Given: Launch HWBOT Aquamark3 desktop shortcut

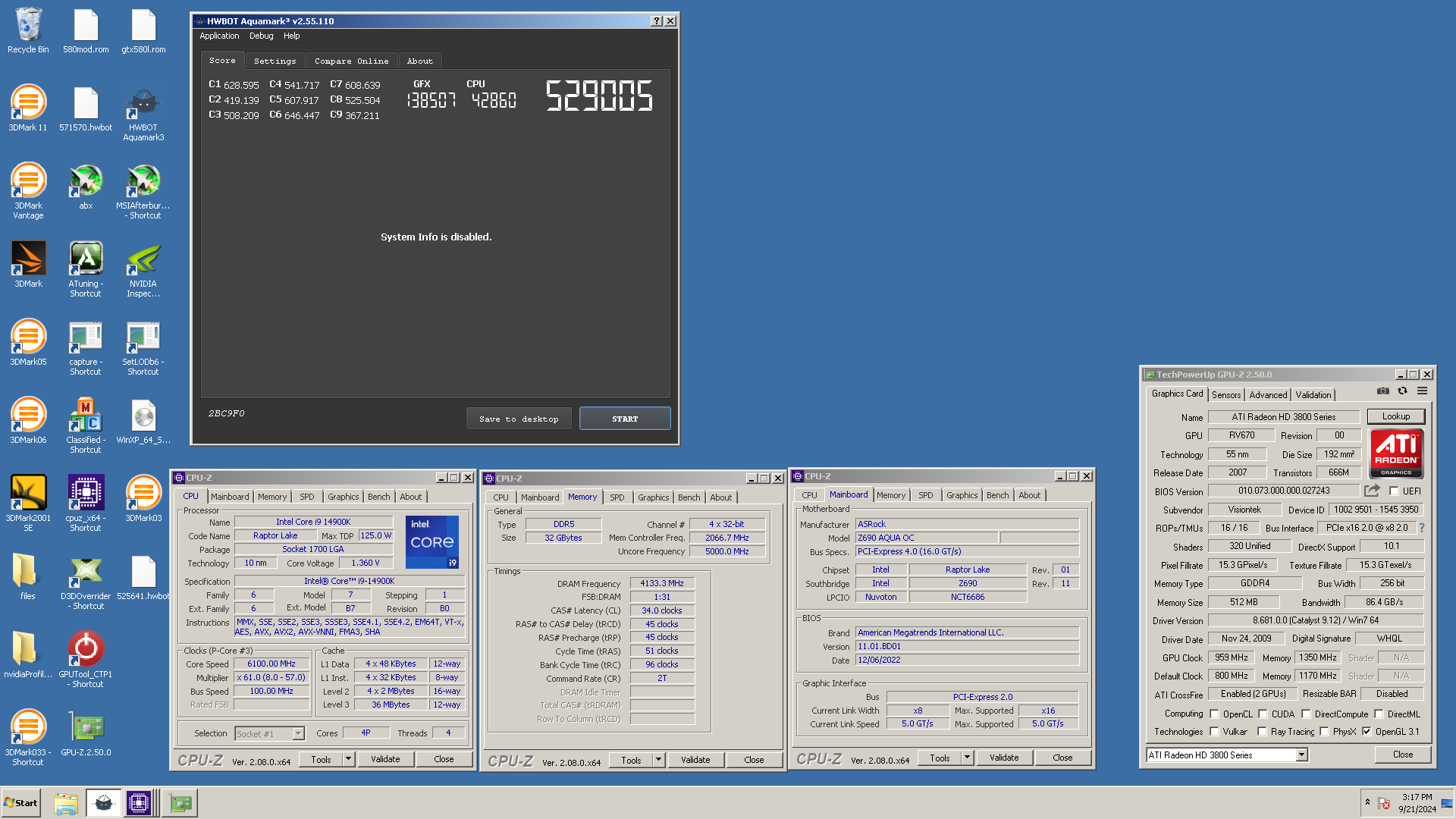Looking at the screenshot, I should (x=143, y=114).
